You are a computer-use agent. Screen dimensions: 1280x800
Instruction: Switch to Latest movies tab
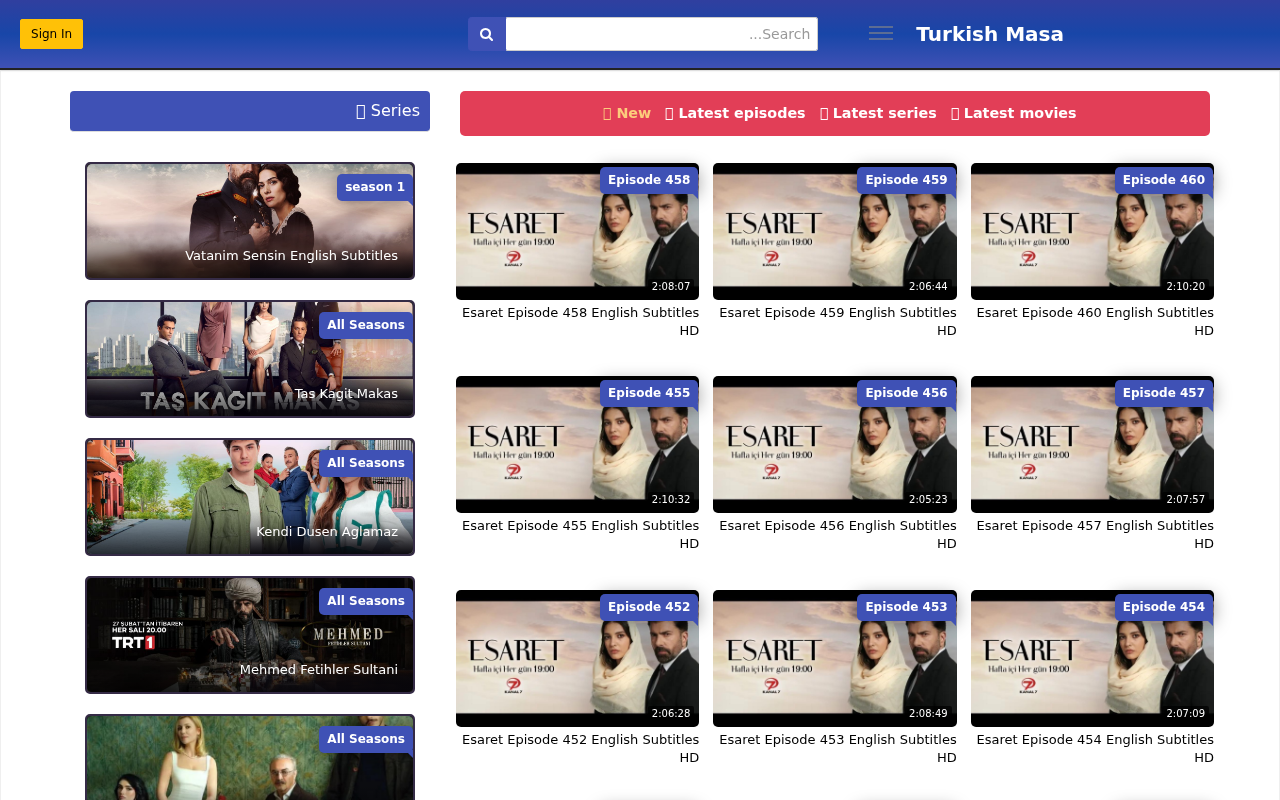click(x=1014, y=113)
